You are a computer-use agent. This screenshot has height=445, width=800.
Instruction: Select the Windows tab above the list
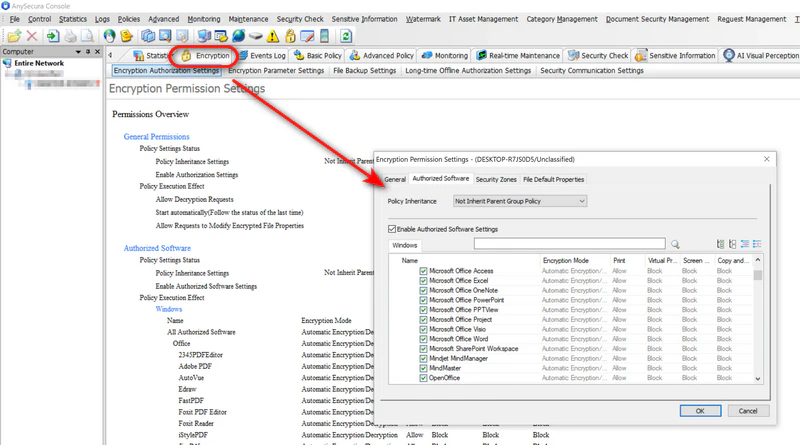pos(405,245)
